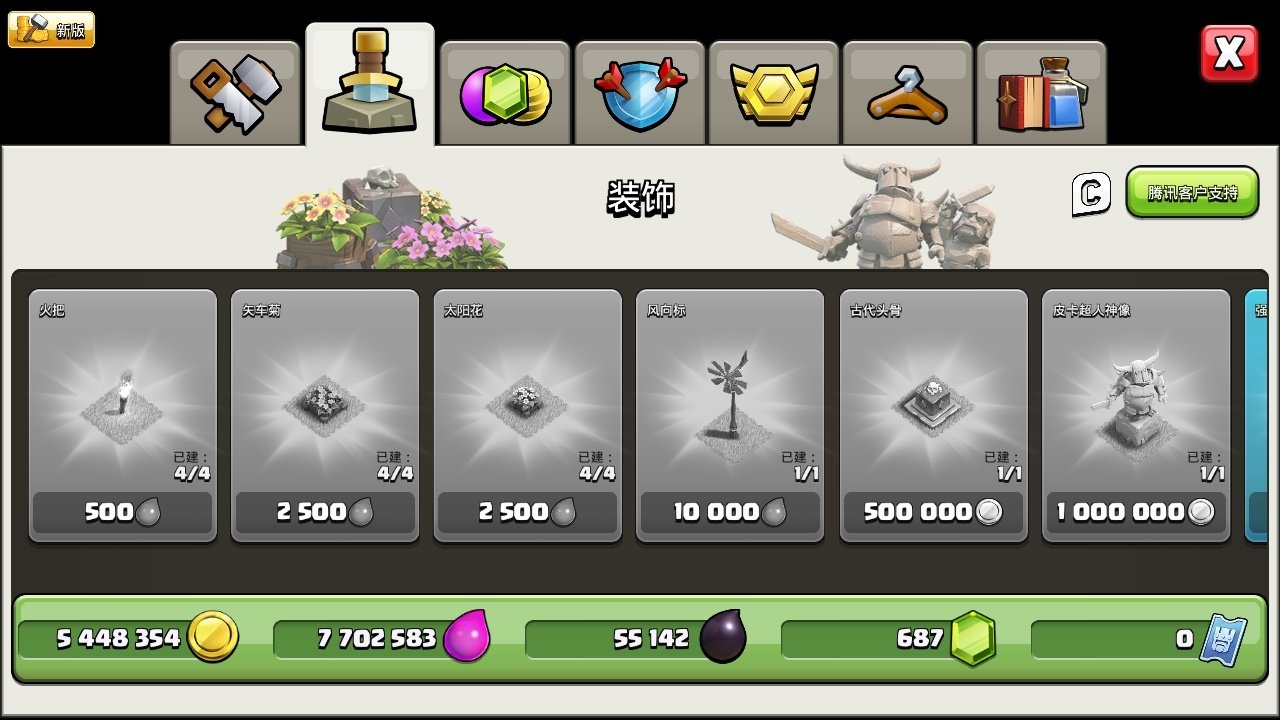Open the gold badge pass tab

pyautogui.click(x=773, y=94)
